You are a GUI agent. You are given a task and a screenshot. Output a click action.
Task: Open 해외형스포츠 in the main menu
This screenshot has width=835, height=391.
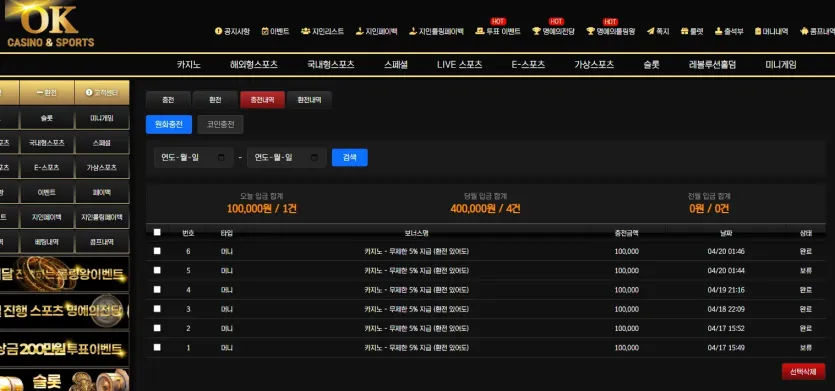pyautogui.click(x=254, y=64)
